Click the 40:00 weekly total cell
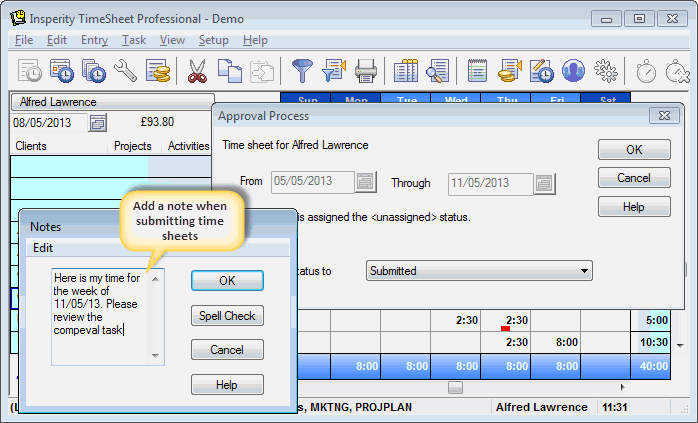698x423 pixels. pos(650,366)
